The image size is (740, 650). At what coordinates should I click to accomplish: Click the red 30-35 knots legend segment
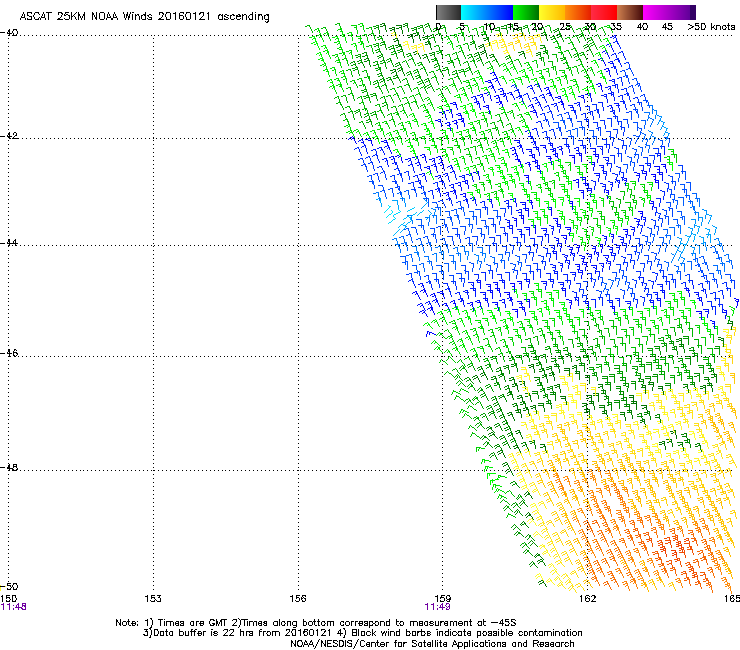point(604,12)
